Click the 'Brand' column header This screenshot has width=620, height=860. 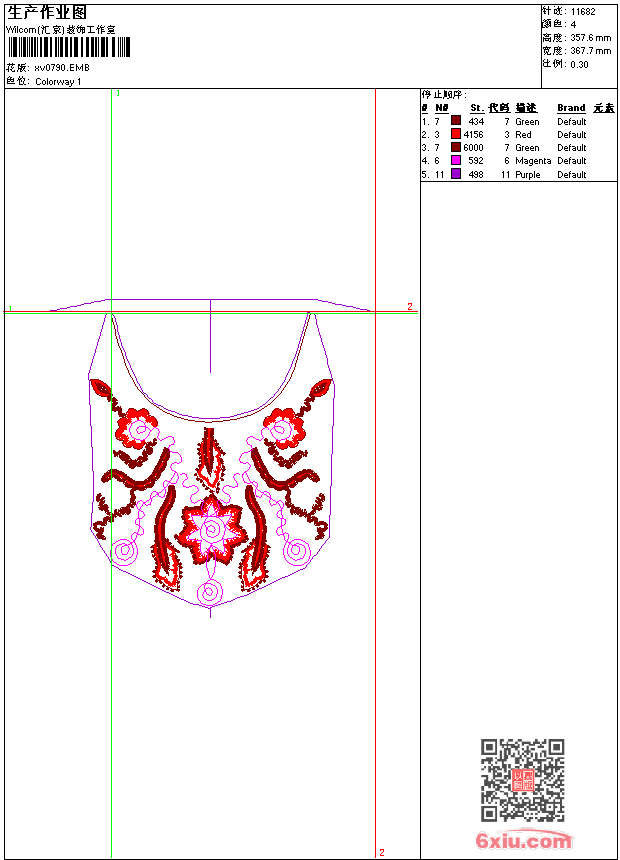coord(571,108)
